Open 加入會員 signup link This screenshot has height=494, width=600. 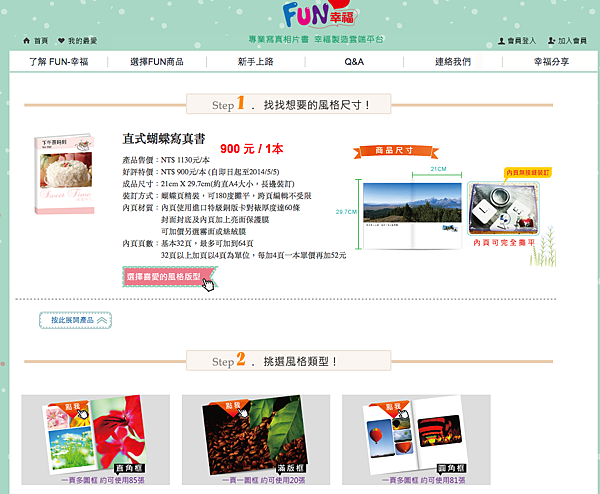(572, 41)
